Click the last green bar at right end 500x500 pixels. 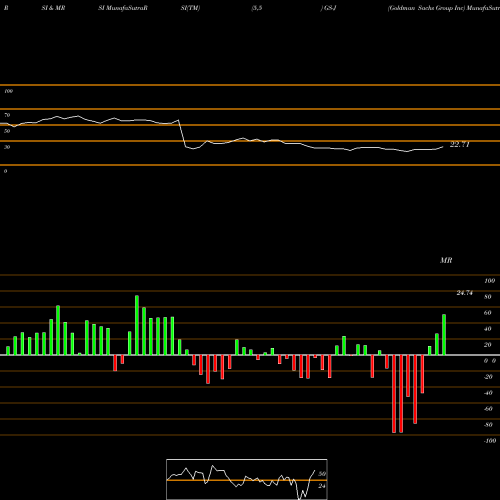click(x=444, y=335)
